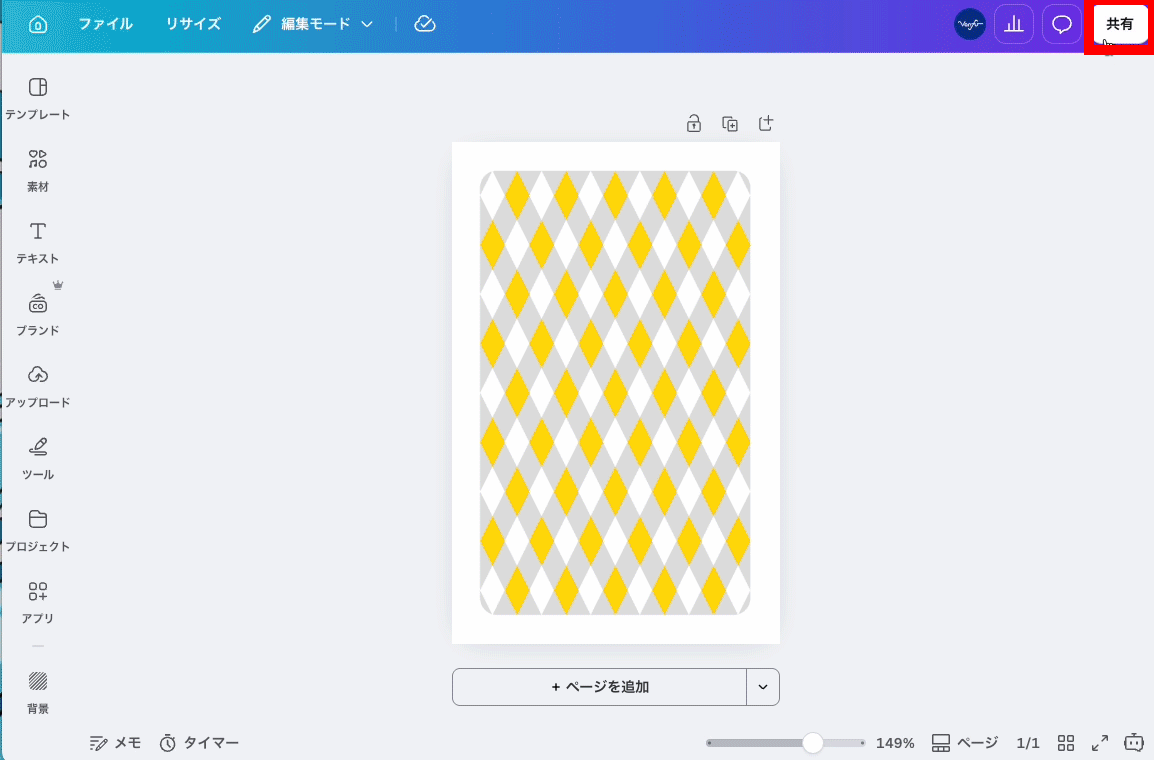Open the ブランド panel
The width and height of the screenshot is (1154, 760).
(38, 315)
